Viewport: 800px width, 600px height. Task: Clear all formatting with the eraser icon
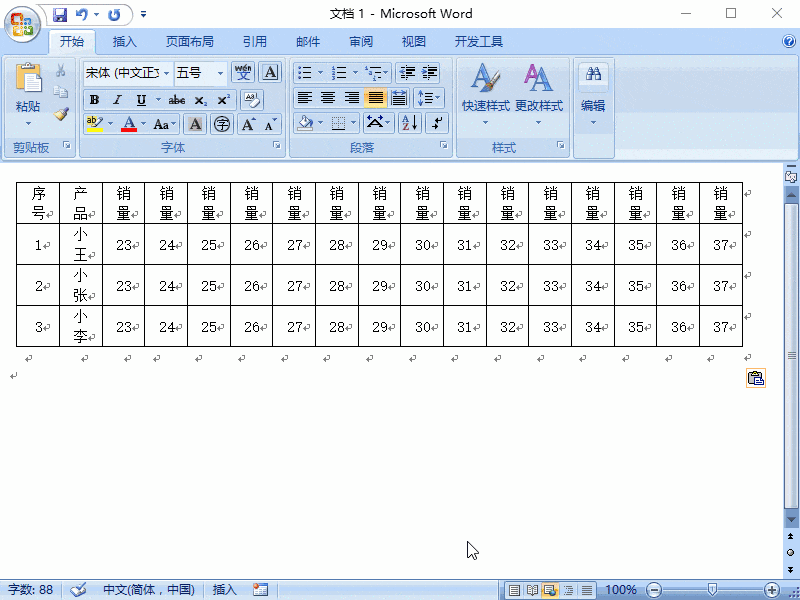coord(254,99)
